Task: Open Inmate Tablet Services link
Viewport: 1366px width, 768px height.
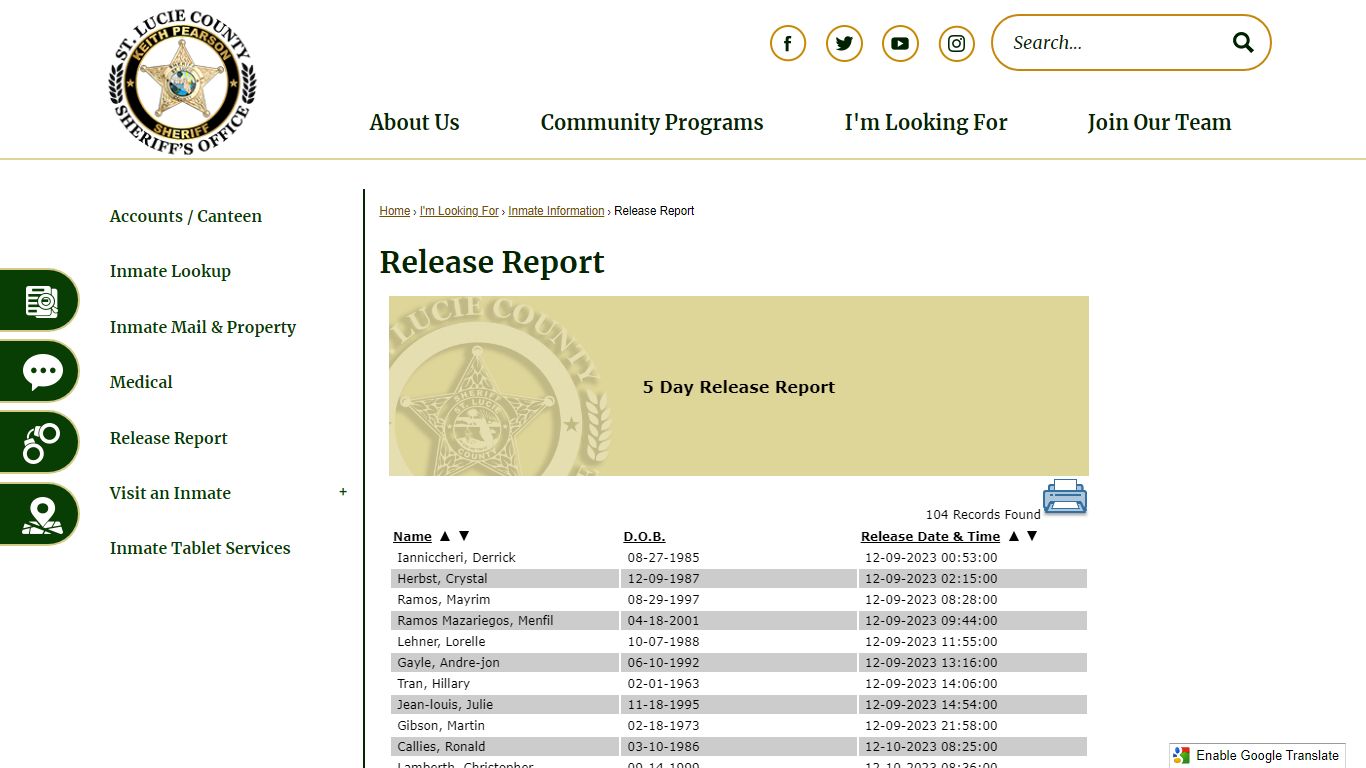Action: point(200,548)
